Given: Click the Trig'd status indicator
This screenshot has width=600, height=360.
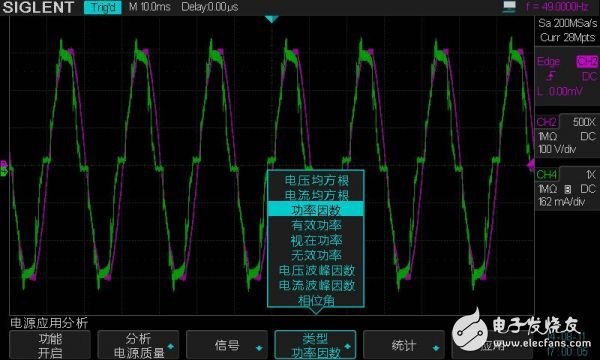Looking at the screenshot, I should (x=103, y=7).
